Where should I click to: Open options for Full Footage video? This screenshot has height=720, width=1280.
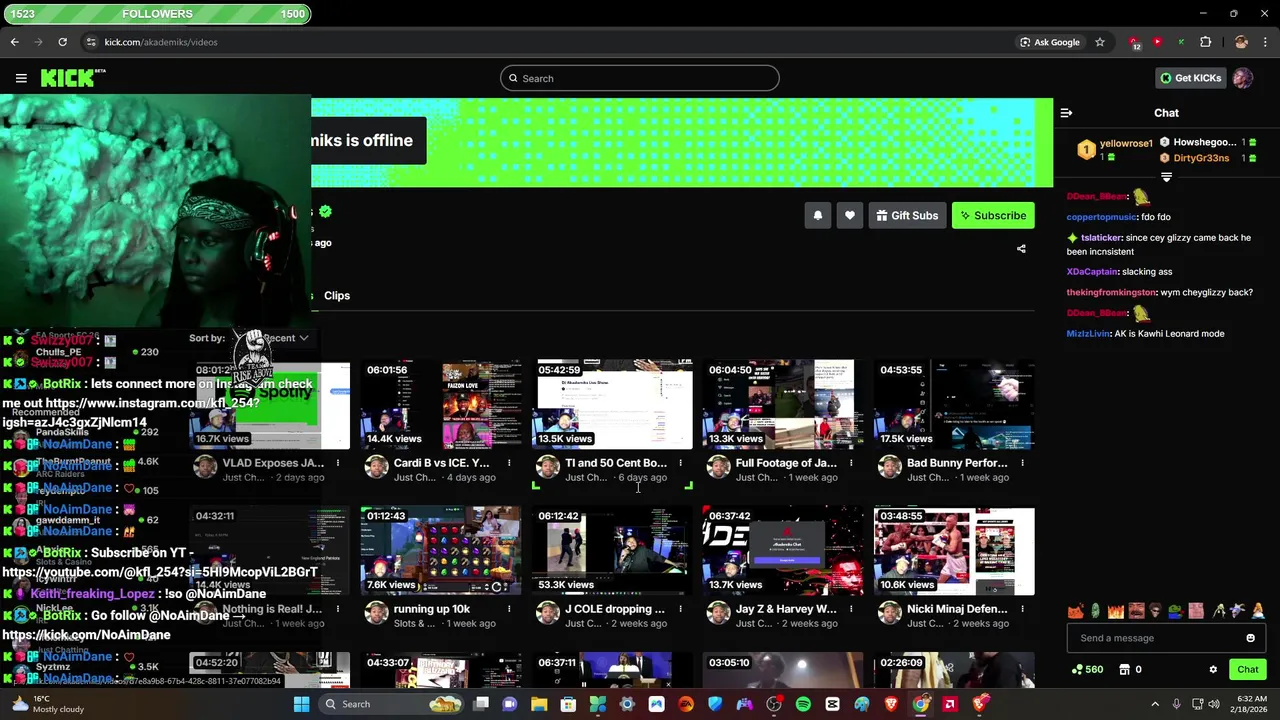pos(851,463)
